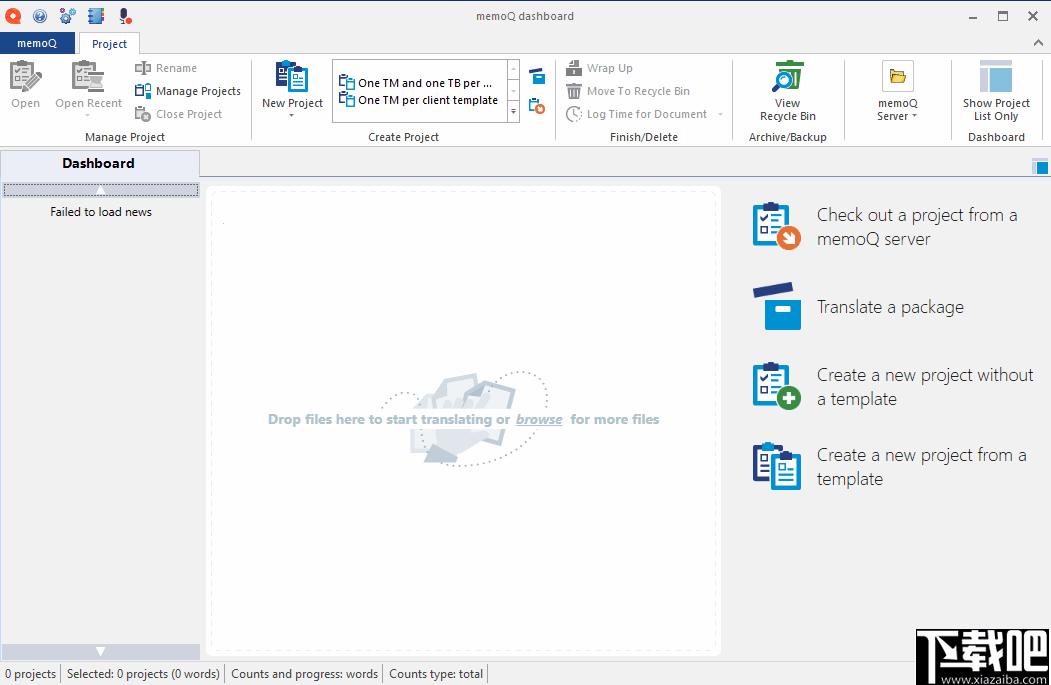
Task: Click Log Time for Document
Action: (637, 114)
